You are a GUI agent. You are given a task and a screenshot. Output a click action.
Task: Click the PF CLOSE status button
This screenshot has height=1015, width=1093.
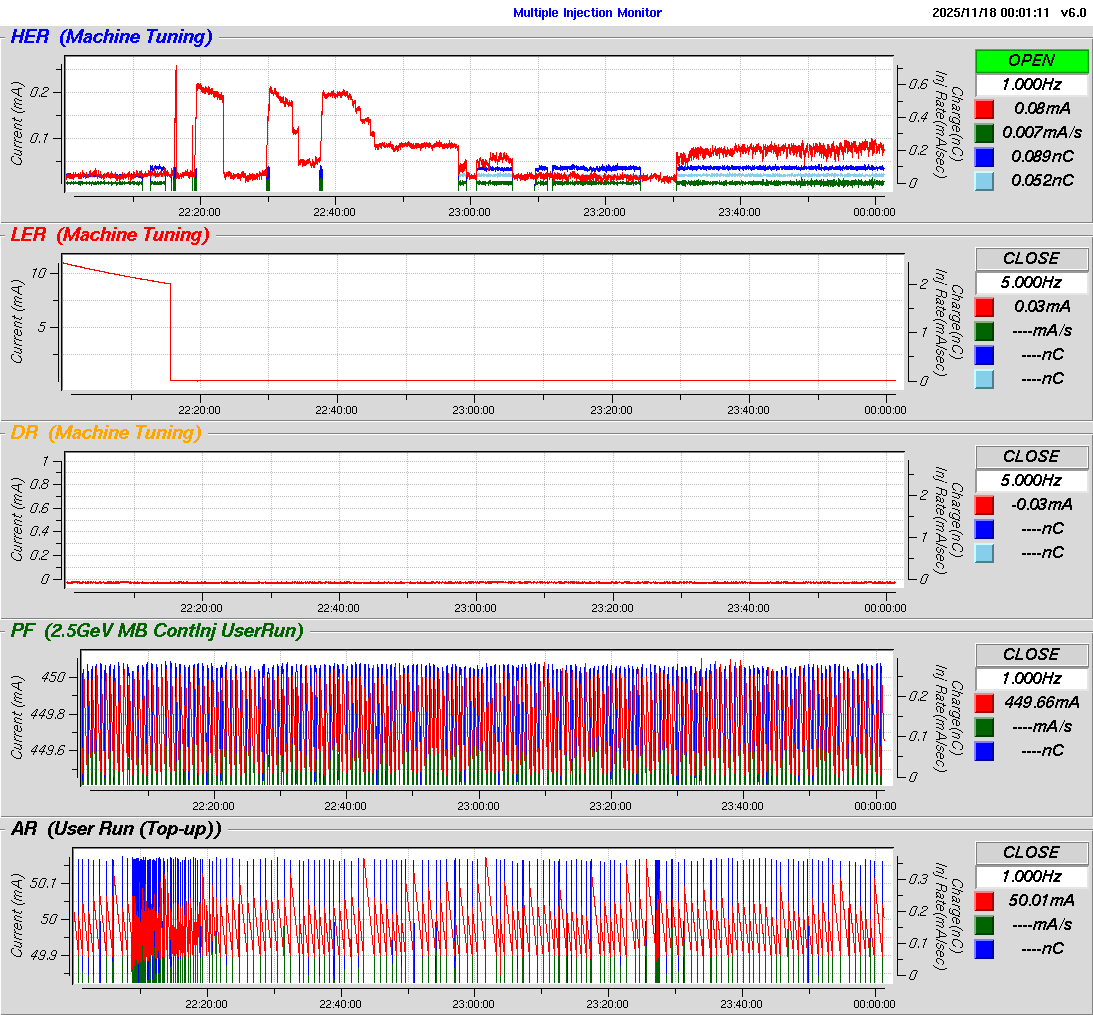[x=1031, y=654]
